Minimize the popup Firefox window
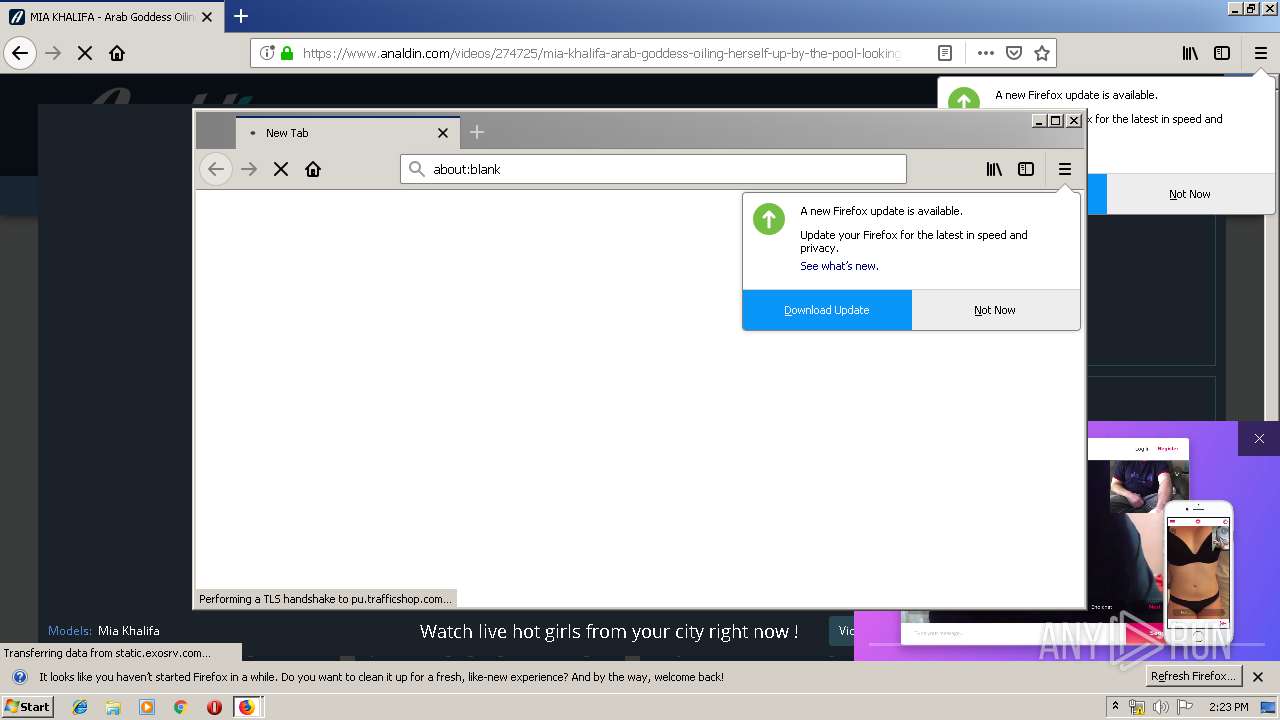The width and height of the screenshot is (1280, 720). 1040,120
